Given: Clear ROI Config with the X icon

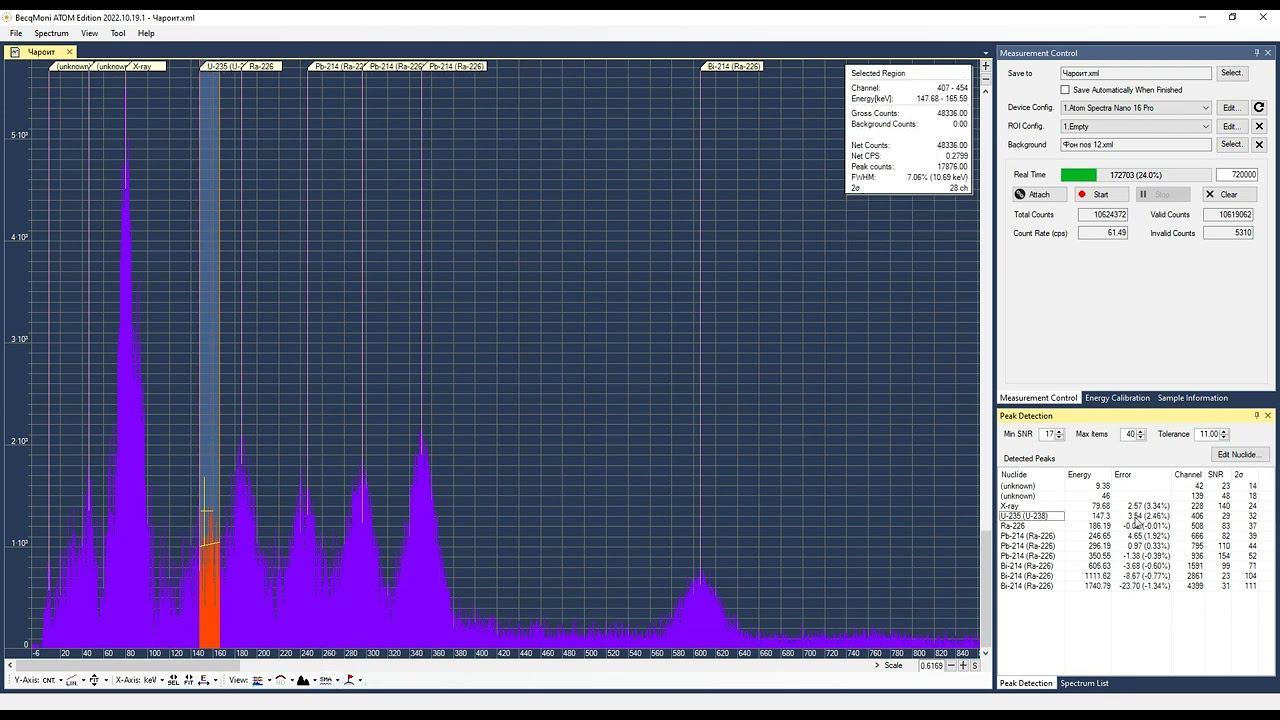Looking at the screenshot, I should (x=1259, y=126).
